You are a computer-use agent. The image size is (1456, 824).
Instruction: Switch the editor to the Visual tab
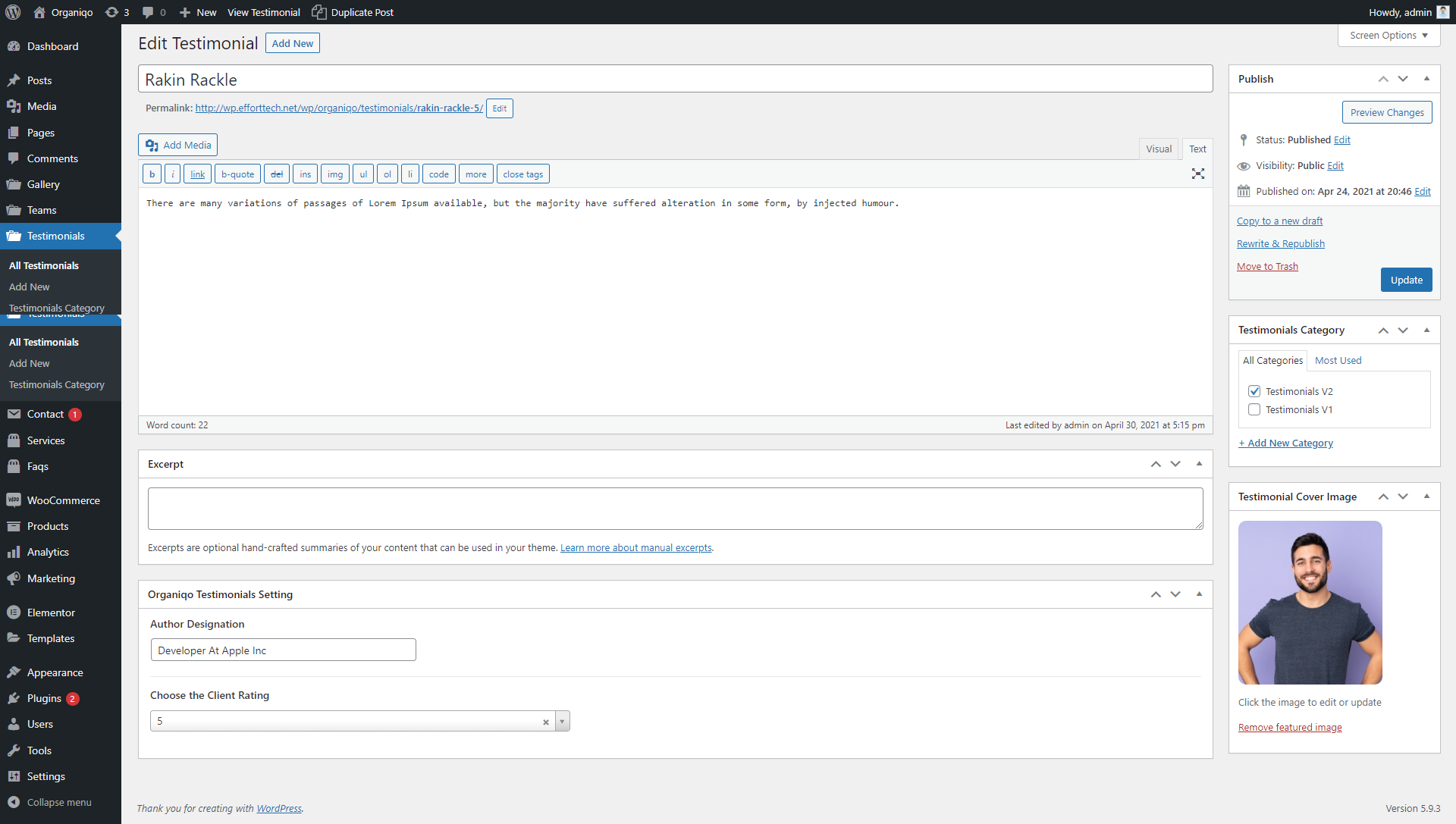[1158, 149]
